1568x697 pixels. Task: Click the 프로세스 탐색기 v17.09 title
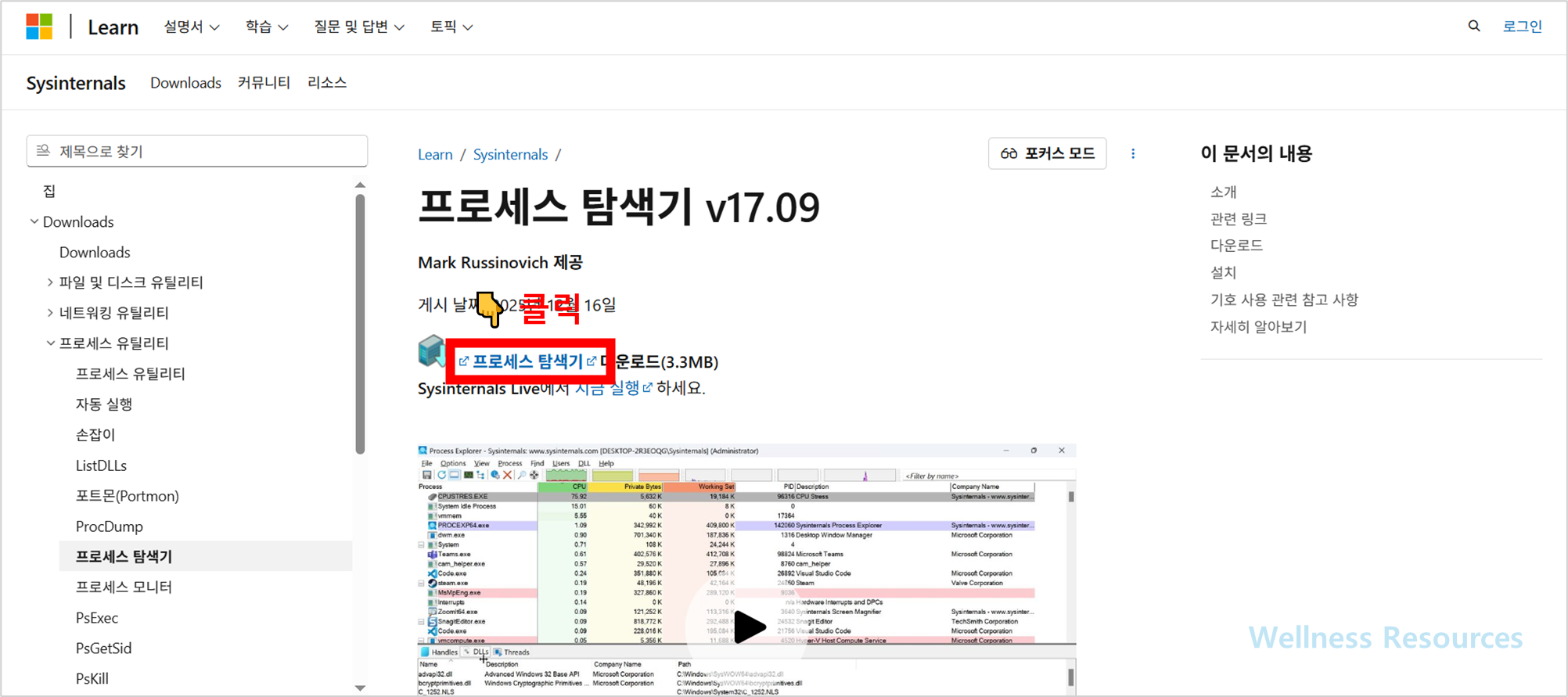point(618,207)
